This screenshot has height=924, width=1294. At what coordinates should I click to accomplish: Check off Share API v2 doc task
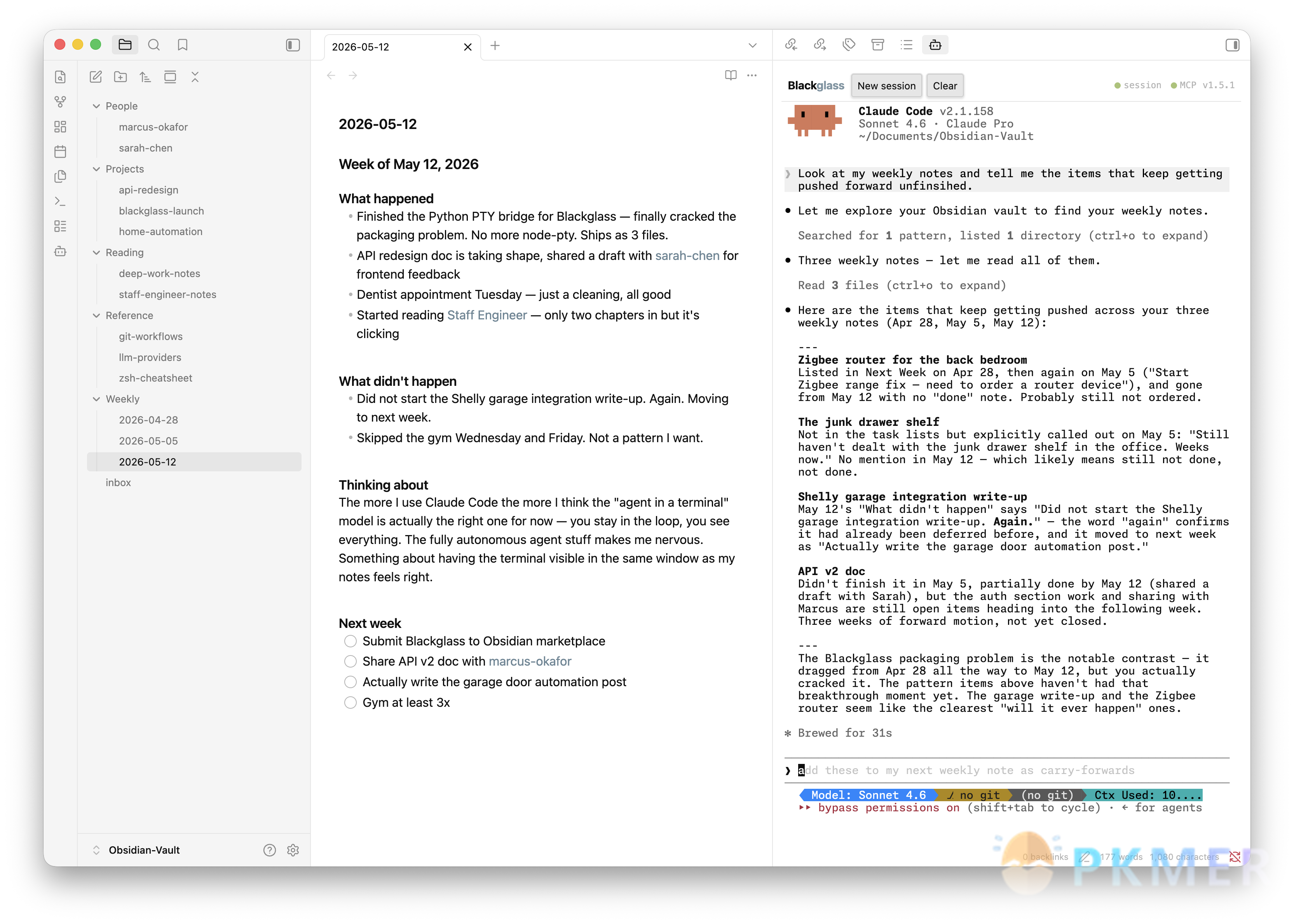coord(351,662)
